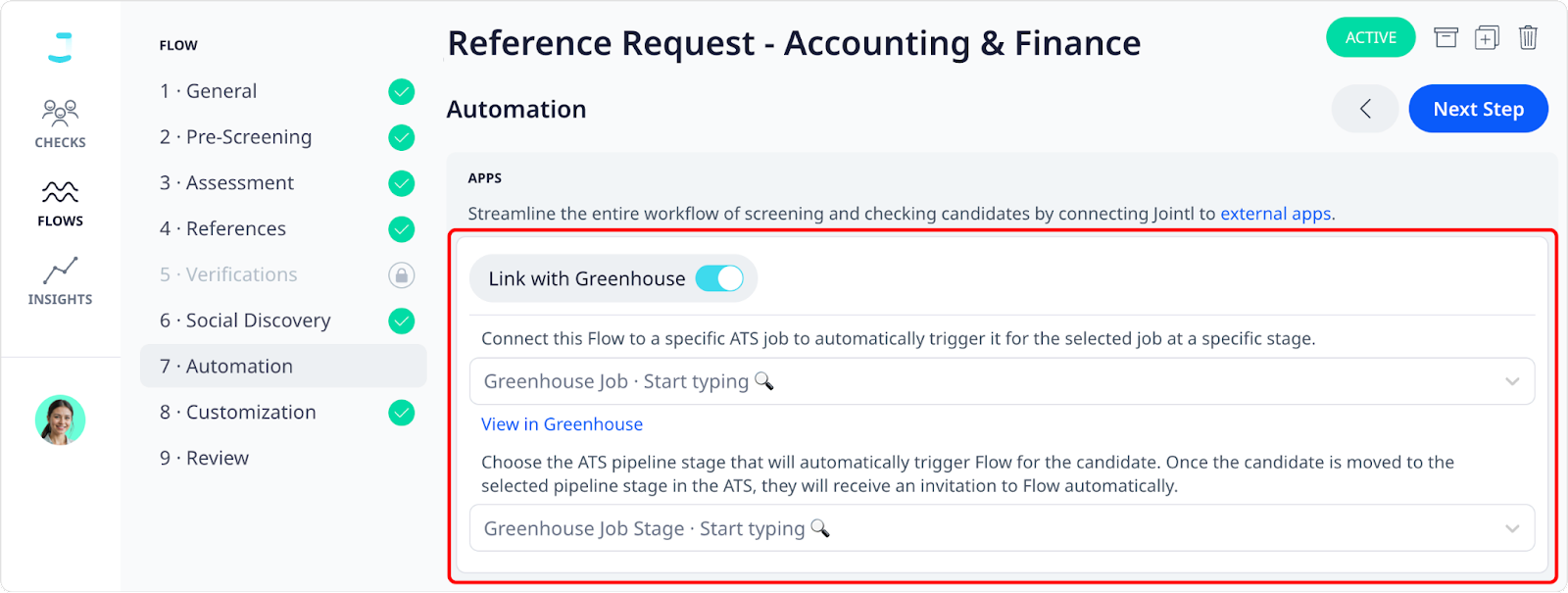Click the green check next to General

coord(402,92)
